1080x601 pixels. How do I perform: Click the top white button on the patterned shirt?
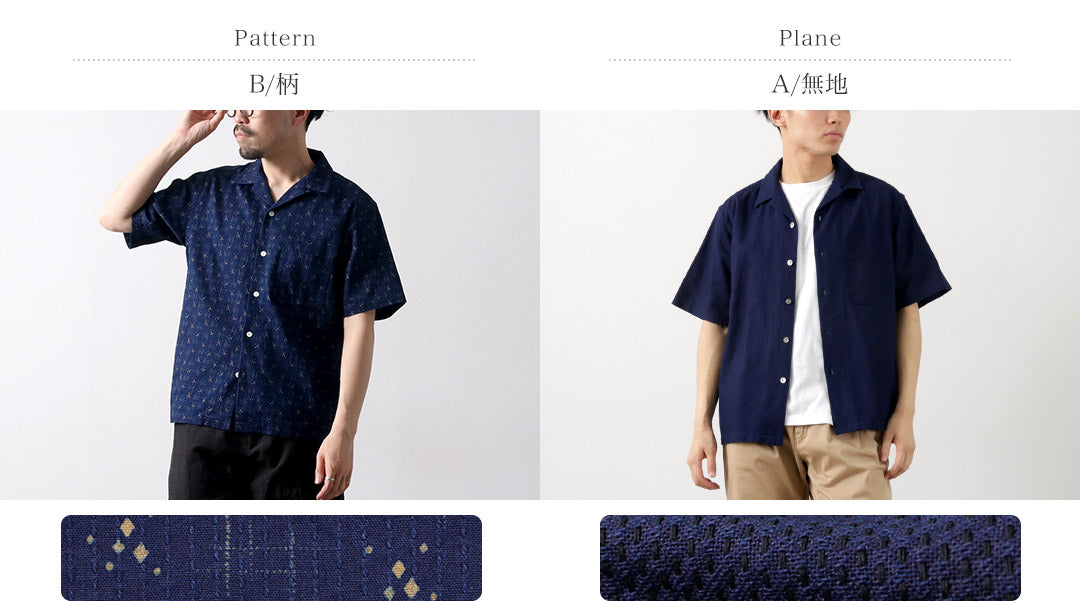(x=272, y=213)
